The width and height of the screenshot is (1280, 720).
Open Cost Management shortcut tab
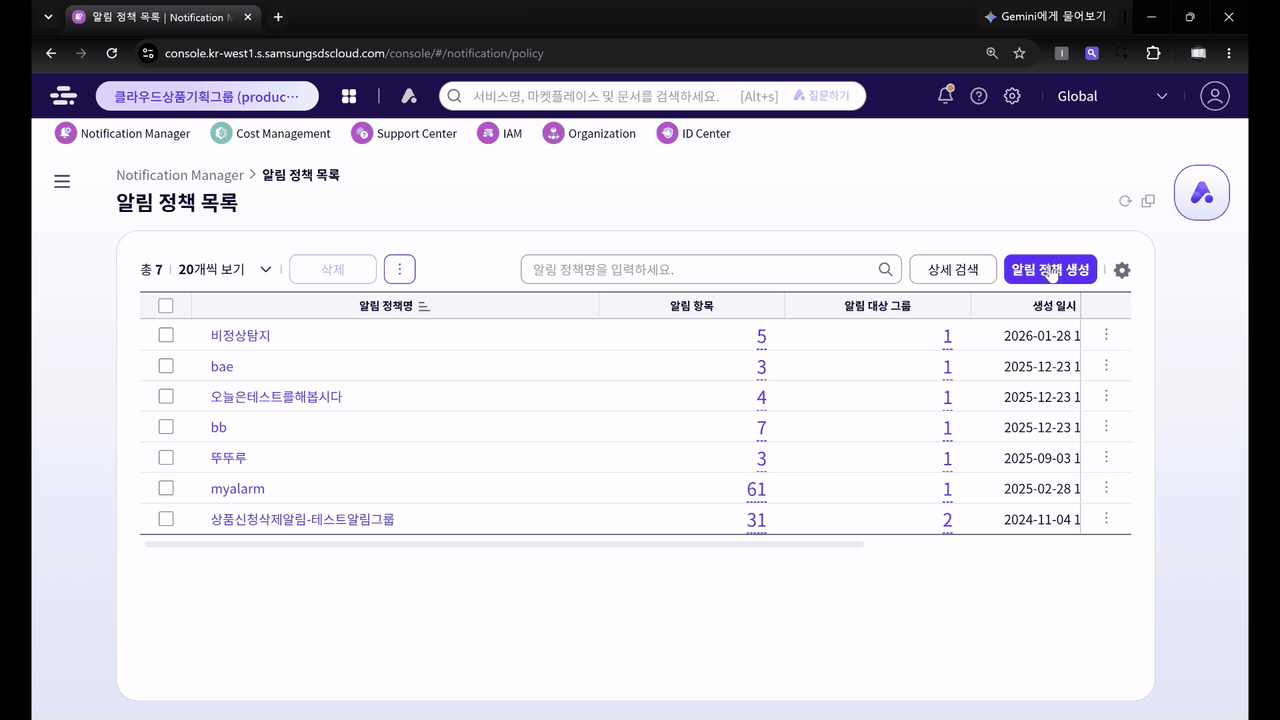270,133
